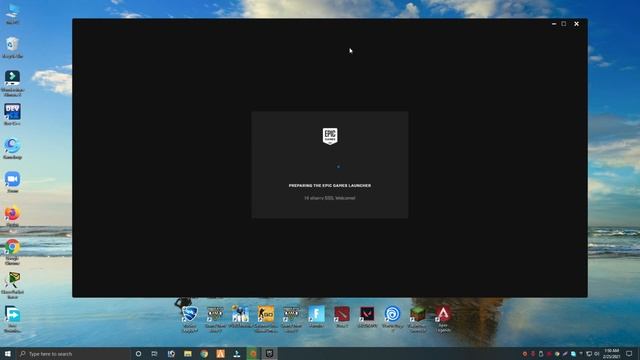Switch to Epic Games Launcher taskbar button
This screenshot has width=640, height=360.
(x=269, y=353)
